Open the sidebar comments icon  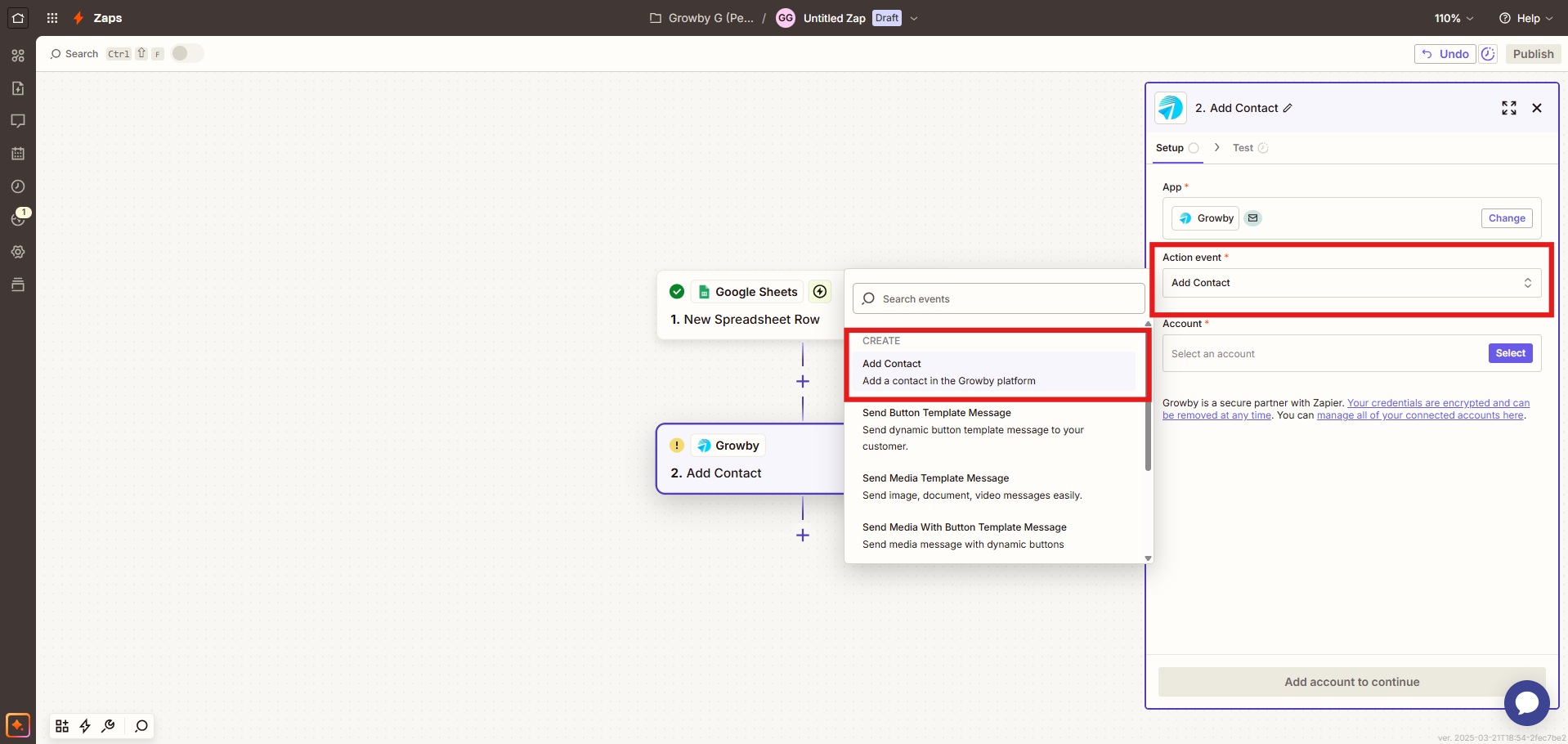(18, 121)
